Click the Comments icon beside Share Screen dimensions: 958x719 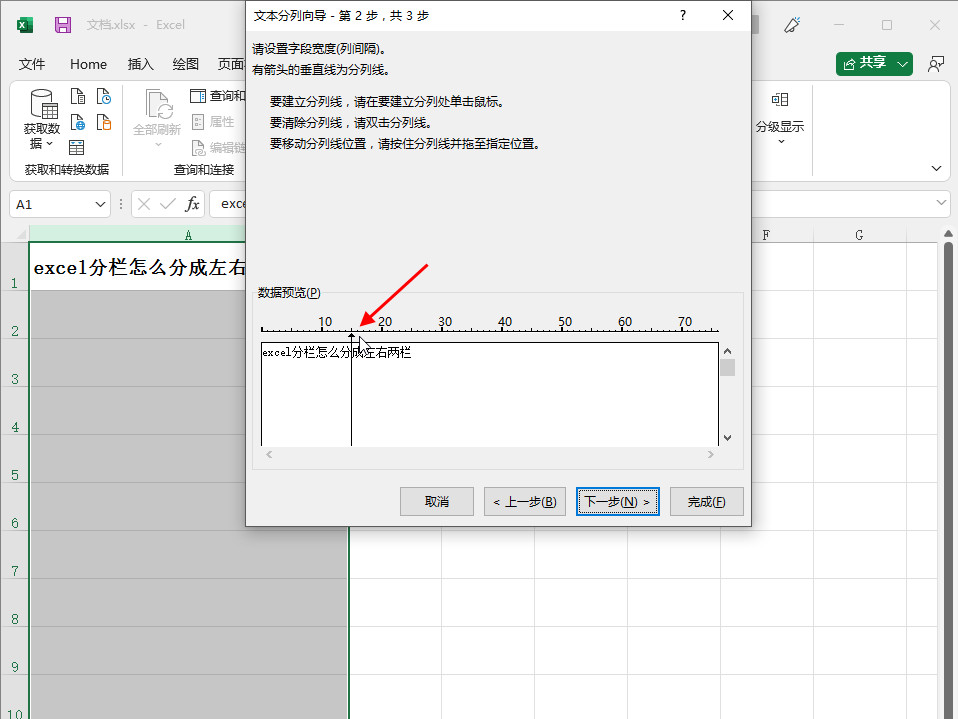click(935, 64)
